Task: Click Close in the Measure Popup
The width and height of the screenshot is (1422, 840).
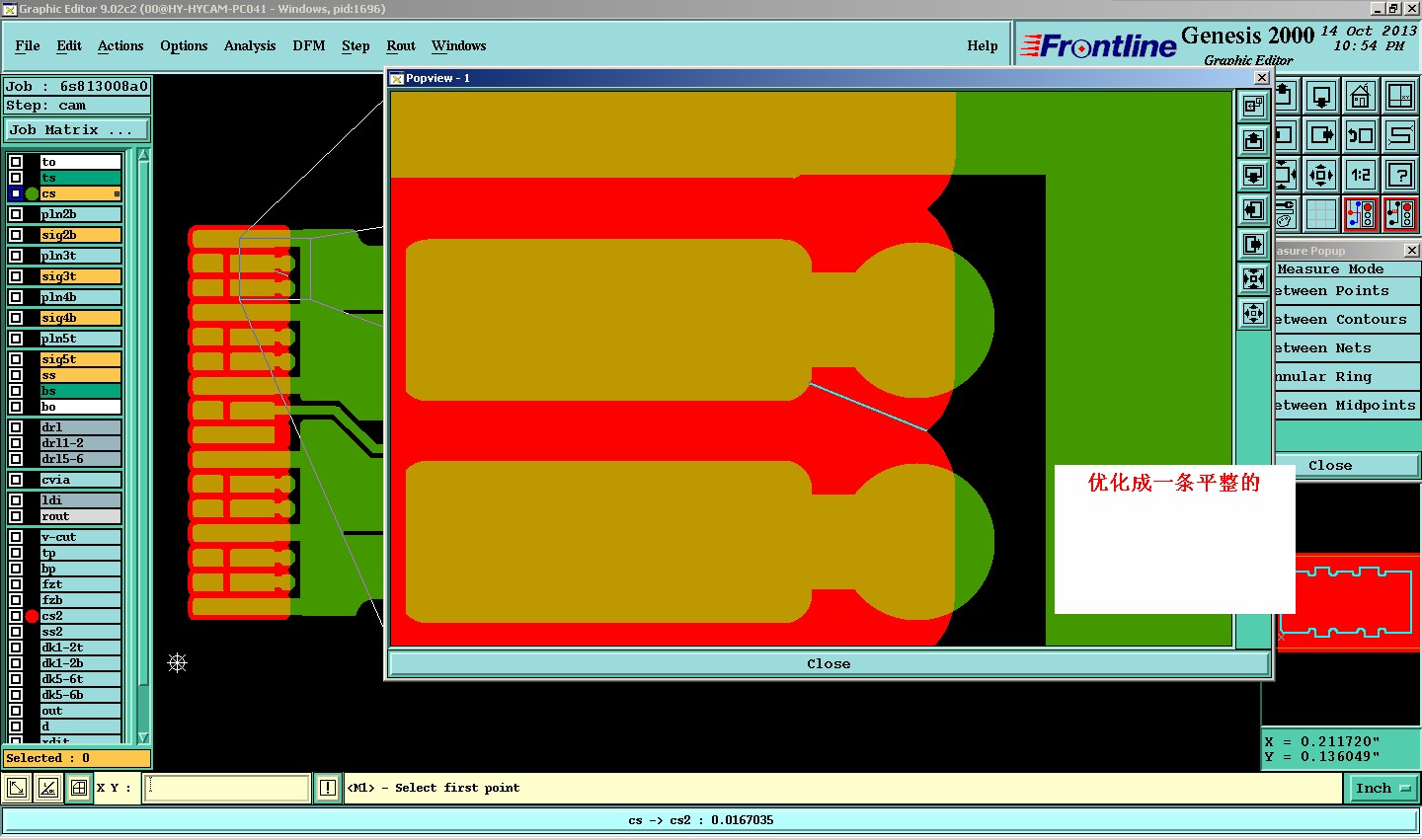Action: 1346,465
